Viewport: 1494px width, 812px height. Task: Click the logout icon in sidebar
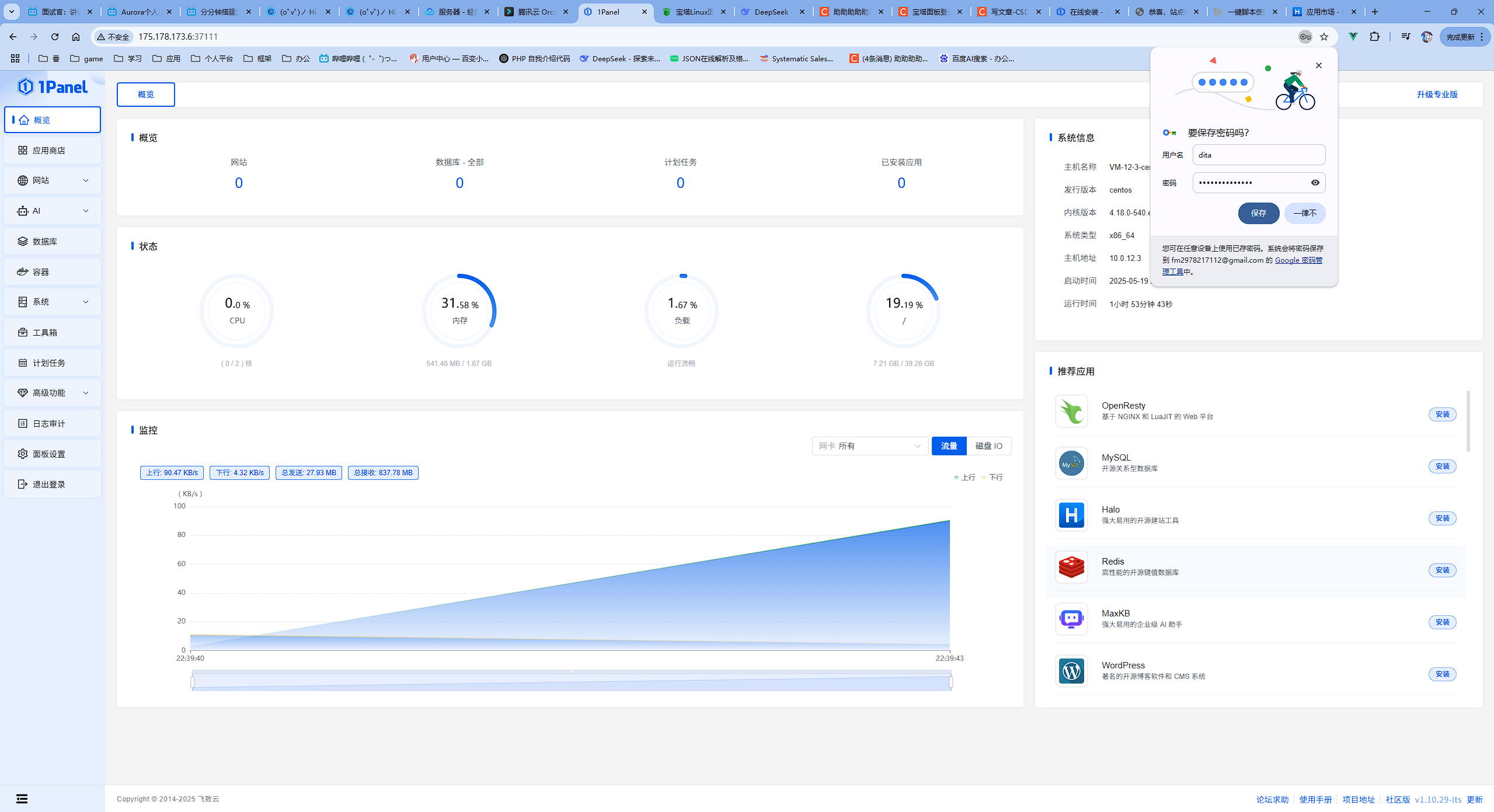(x=23, y=485)
